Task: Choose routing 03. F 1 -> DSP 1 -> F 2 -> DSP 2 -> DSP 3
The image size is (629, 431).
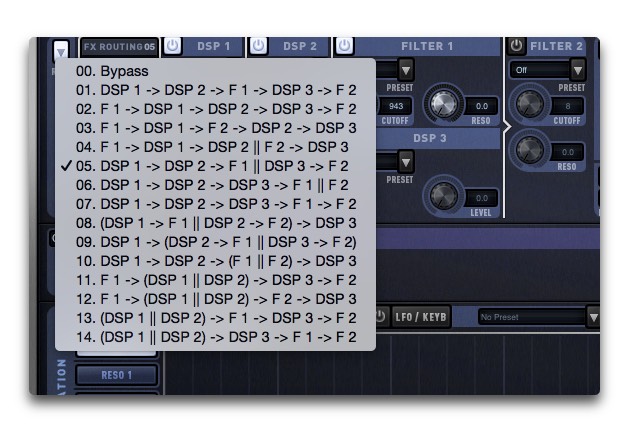Action: click(215, 128)
